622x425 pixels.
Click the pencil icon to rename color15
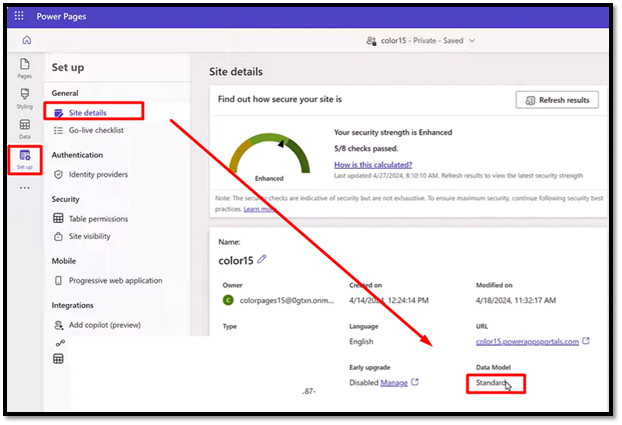(x=262, y=259)
